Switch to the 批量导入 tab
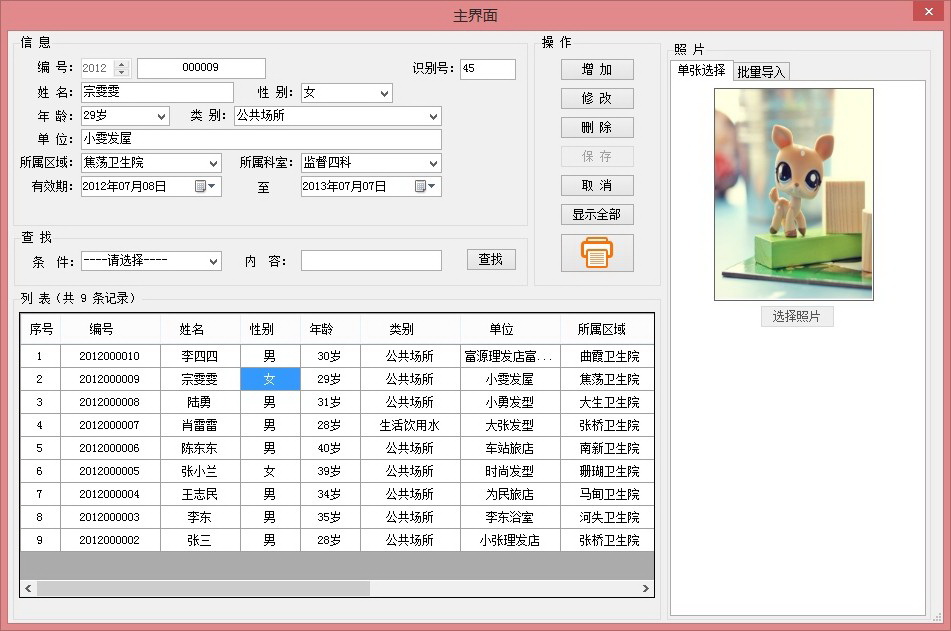951x631 pixels. click(761, 72)
